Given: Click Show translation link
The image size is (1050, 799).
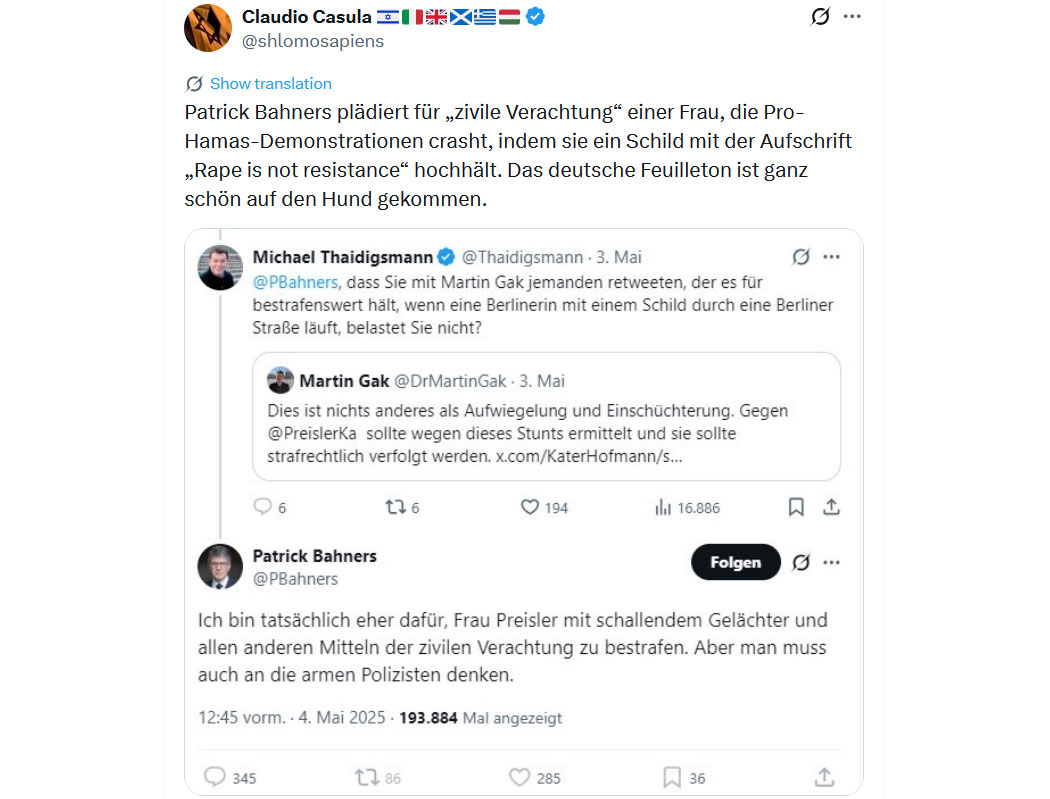Looking at the screenshot, I should (x=270, y=84).
